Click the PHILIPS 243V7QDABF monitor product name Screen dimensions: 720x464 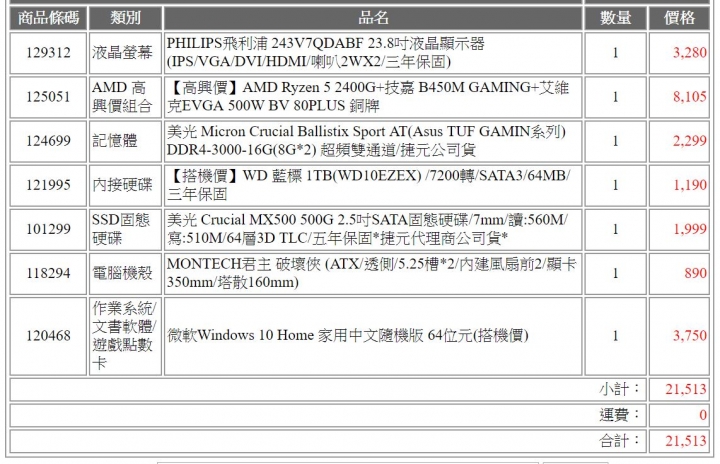click(x=326, y=53)
